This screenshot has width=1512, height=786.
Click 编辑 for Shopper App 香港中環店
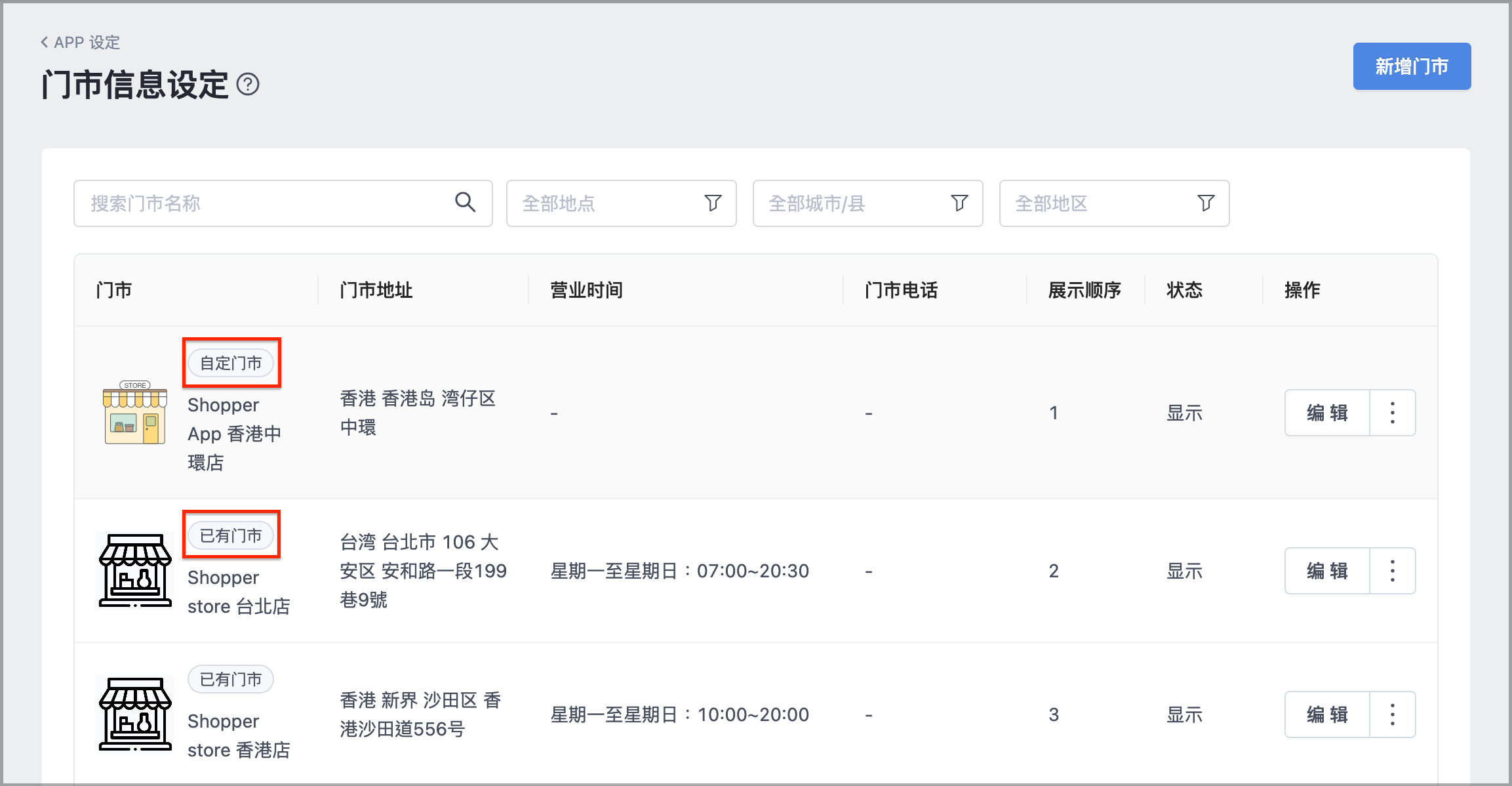click(1327, 413)
